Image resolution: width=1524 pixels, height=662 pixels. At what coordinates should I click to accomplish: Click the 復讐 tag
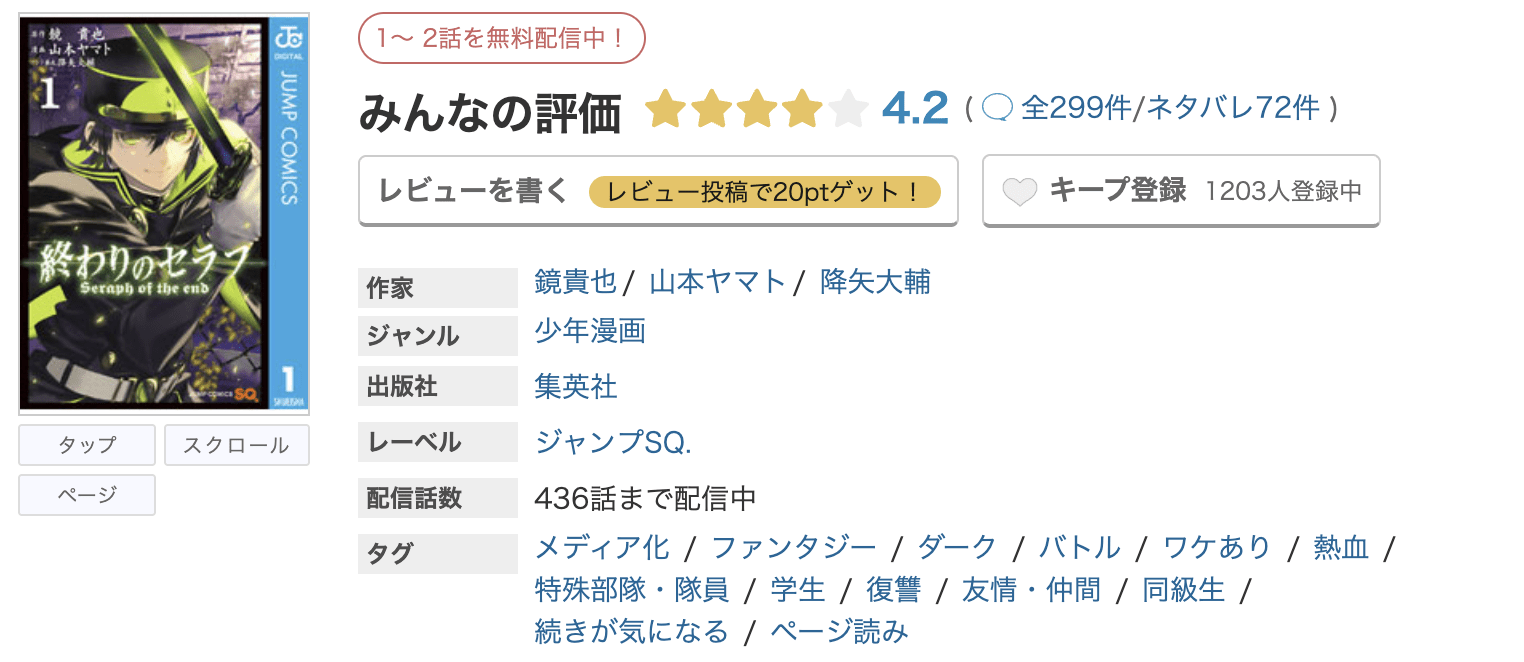891,590
